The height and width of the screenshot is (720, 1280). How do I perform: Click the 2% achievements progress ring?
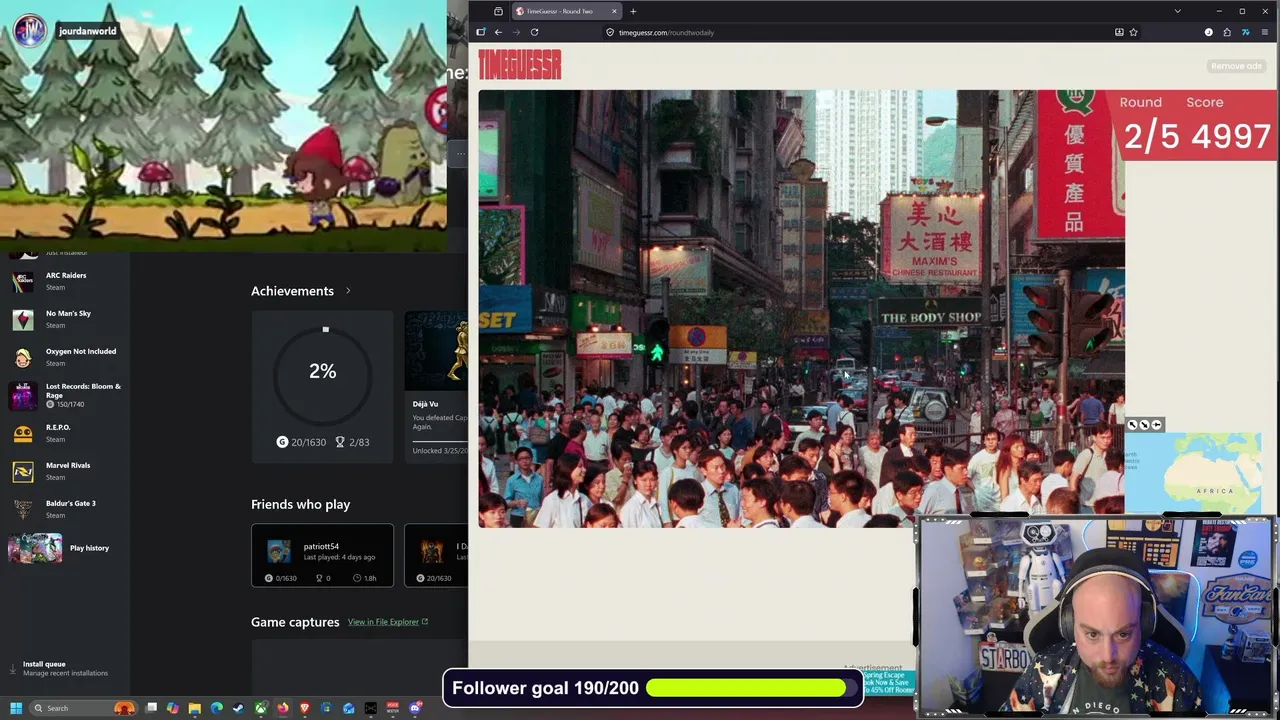click(322, 372)
